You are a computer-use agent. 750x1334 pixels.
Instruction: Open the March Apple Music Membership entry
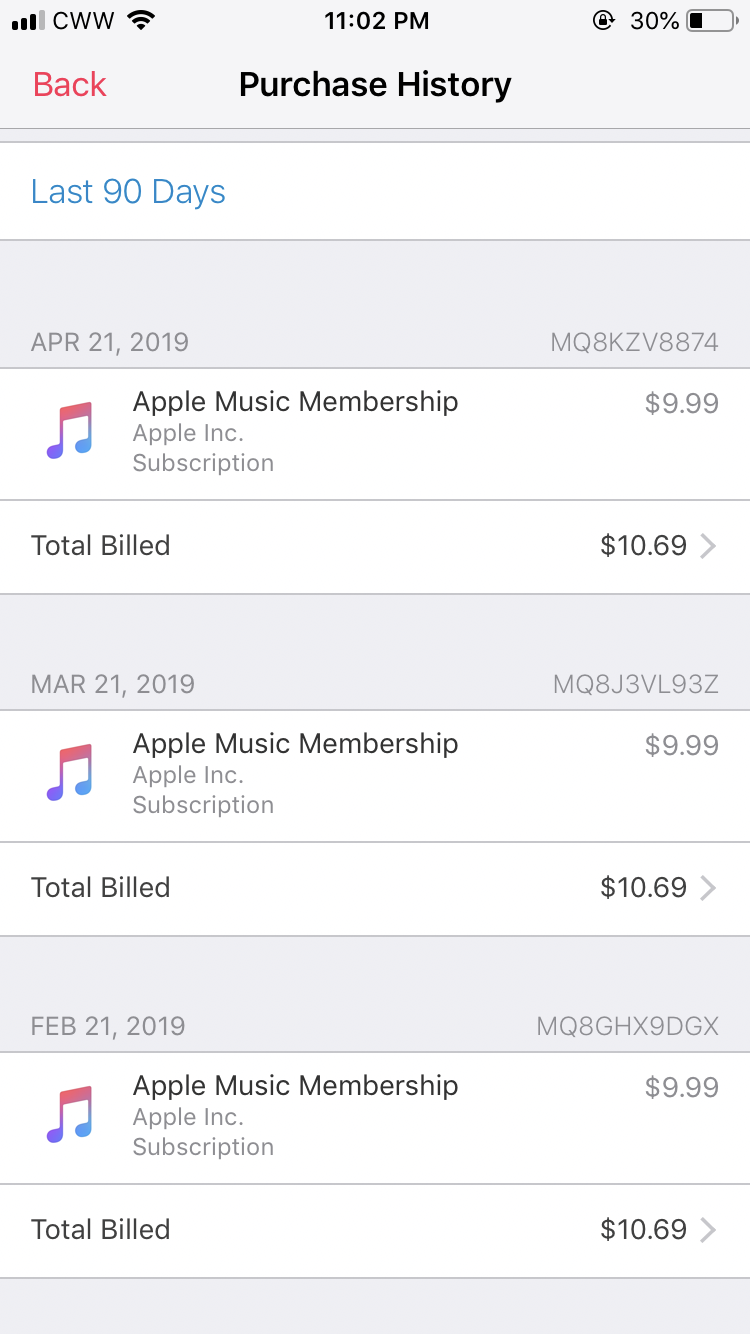pos(296,744)
